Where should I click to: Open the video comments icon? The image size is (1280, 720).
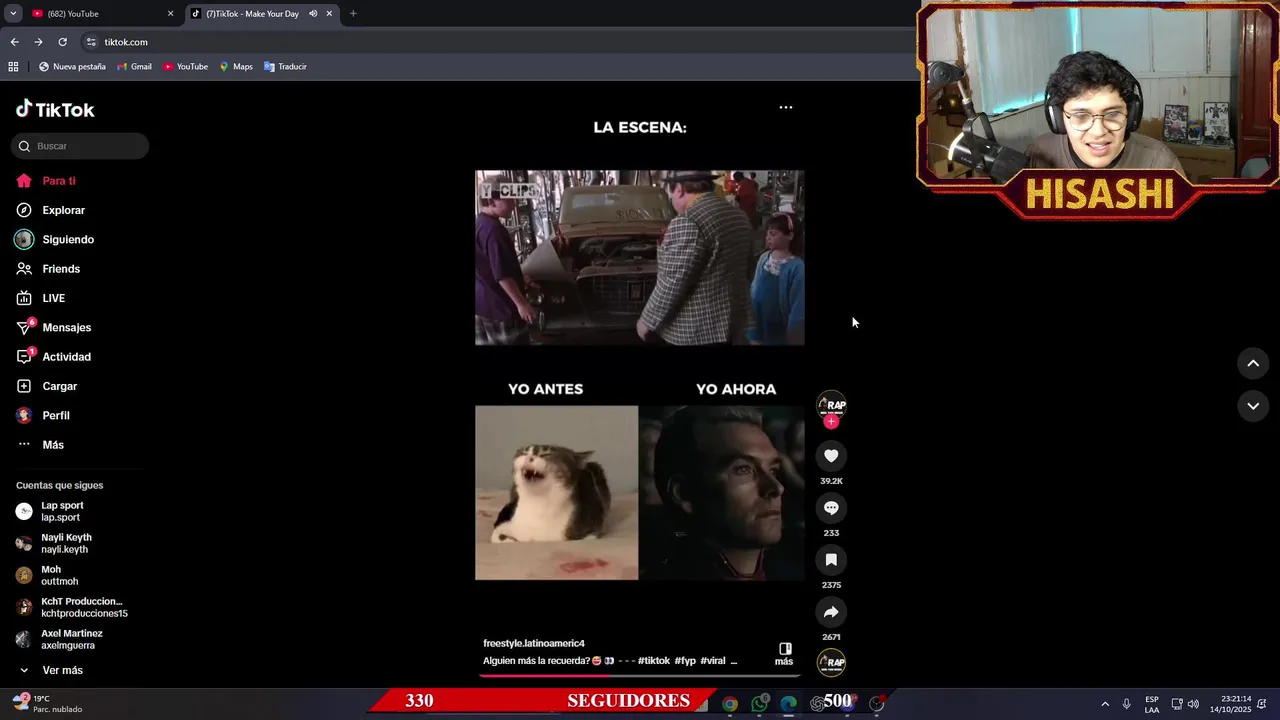[831, 508]
